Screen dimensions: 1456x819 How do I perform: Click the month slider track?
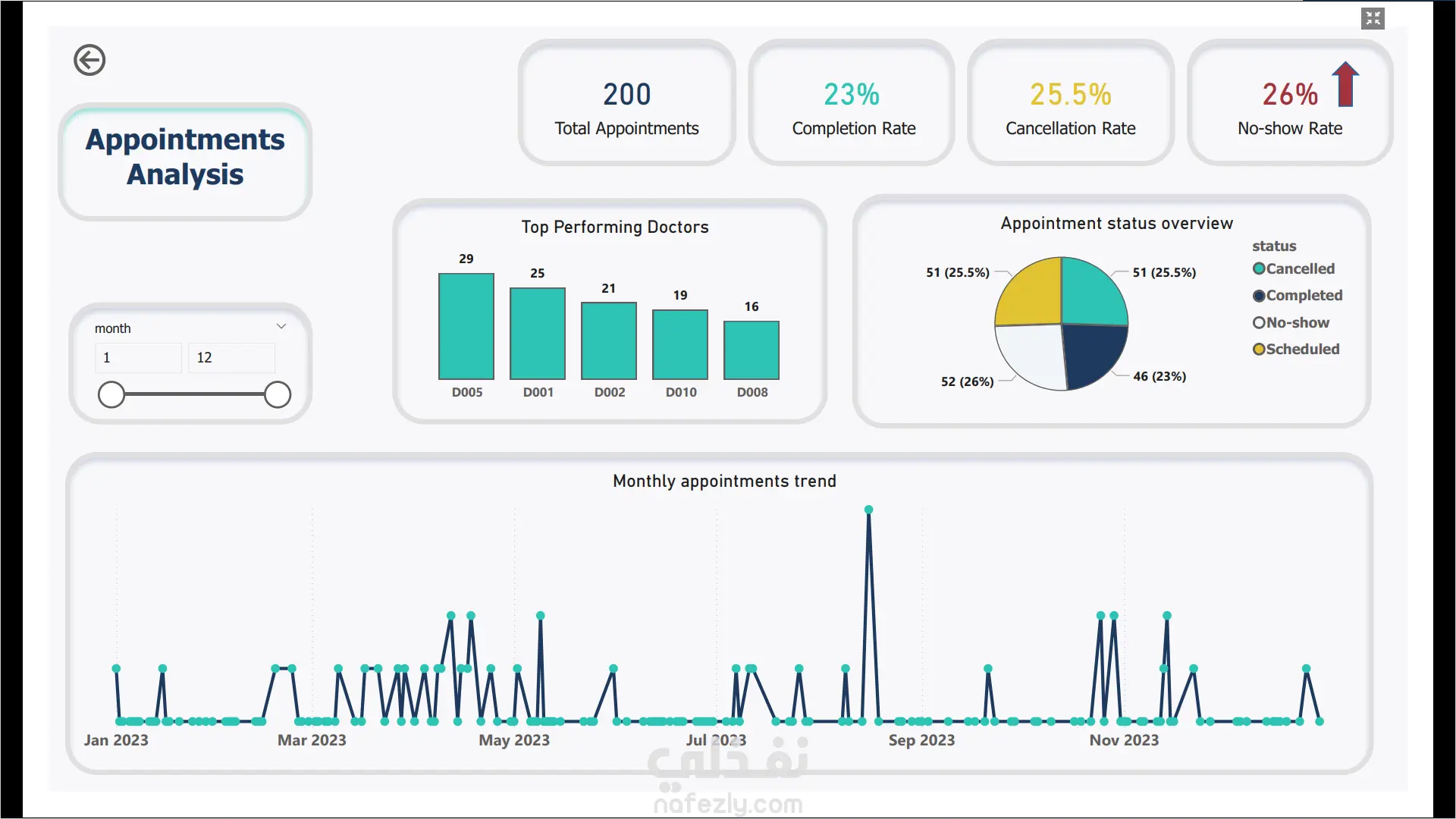pyautogui.click(x=194, y=394)
